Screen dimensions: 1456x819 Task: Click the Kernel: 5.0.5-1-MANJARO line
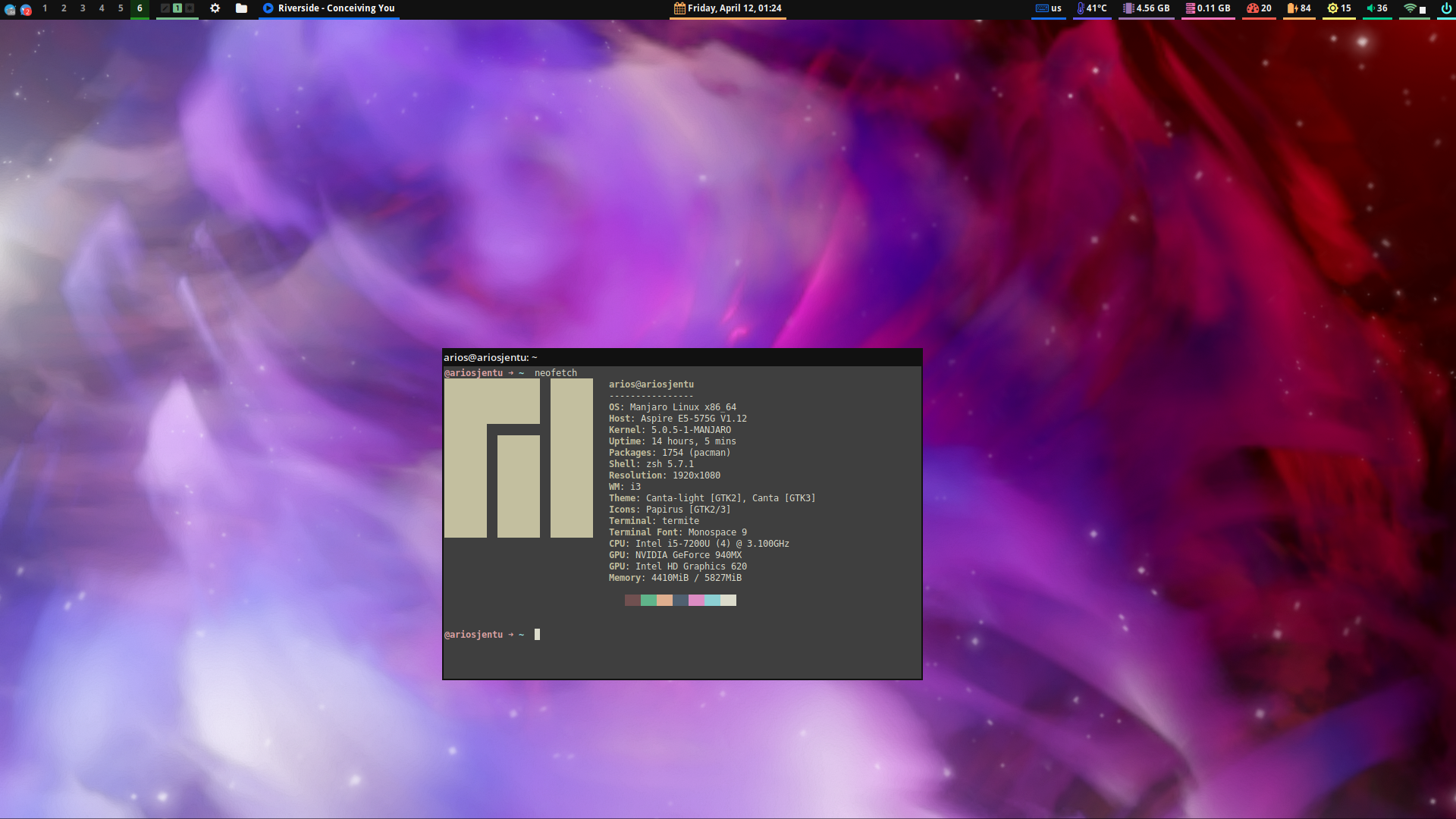[670, 430]
